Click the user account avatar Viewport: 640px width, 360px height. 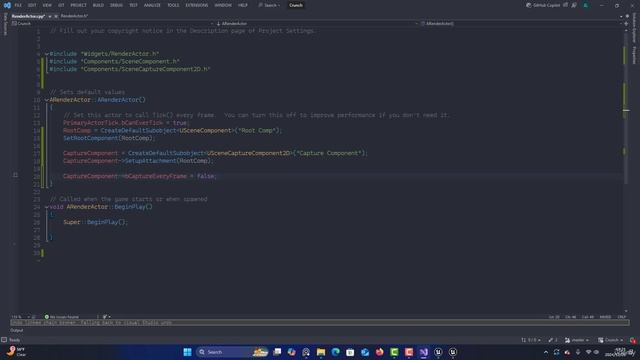tap(586, 5)
